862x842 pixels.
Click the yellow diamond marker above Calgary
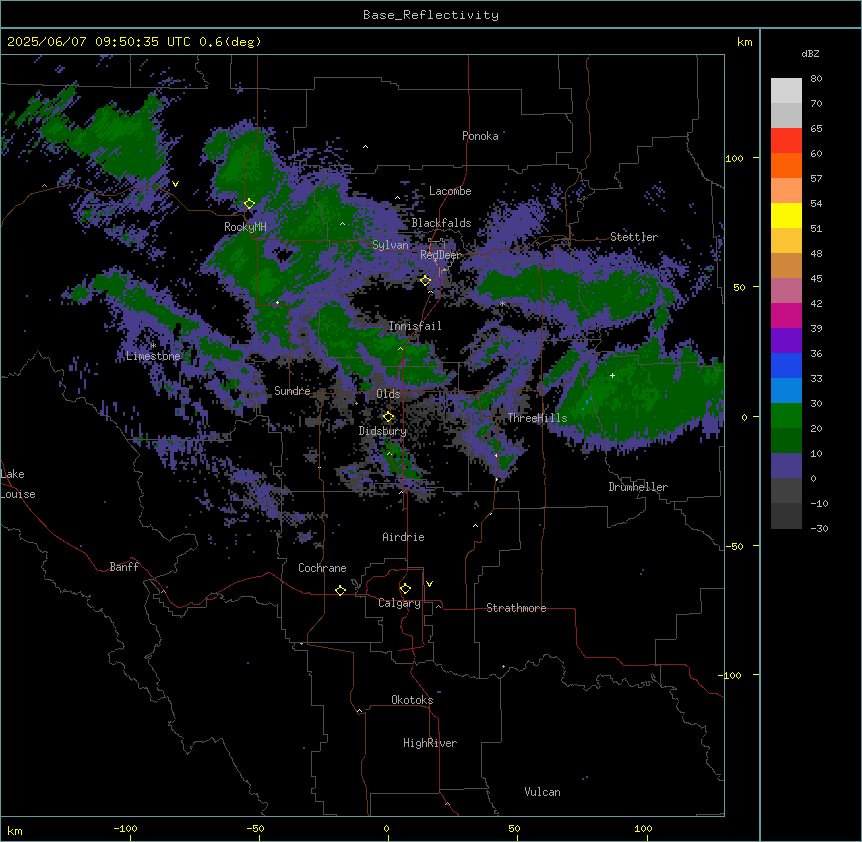405,589
